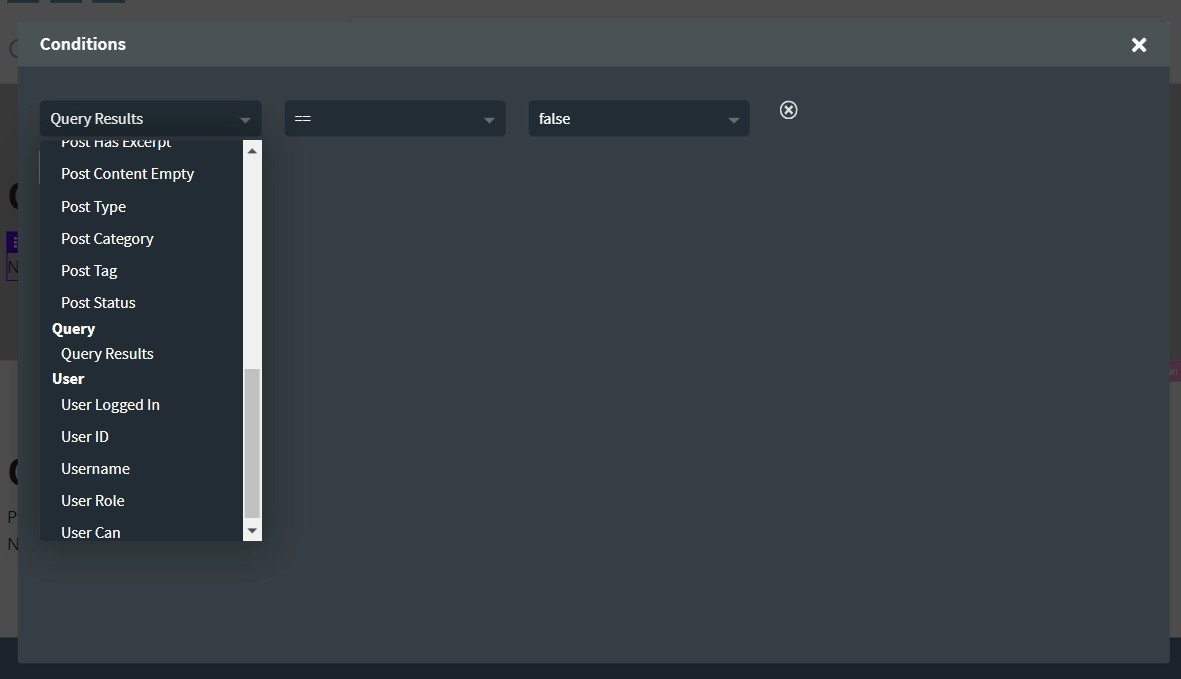Open the == operator dropdown
This screenshot has height=679, width=1181.
point(395,119)
